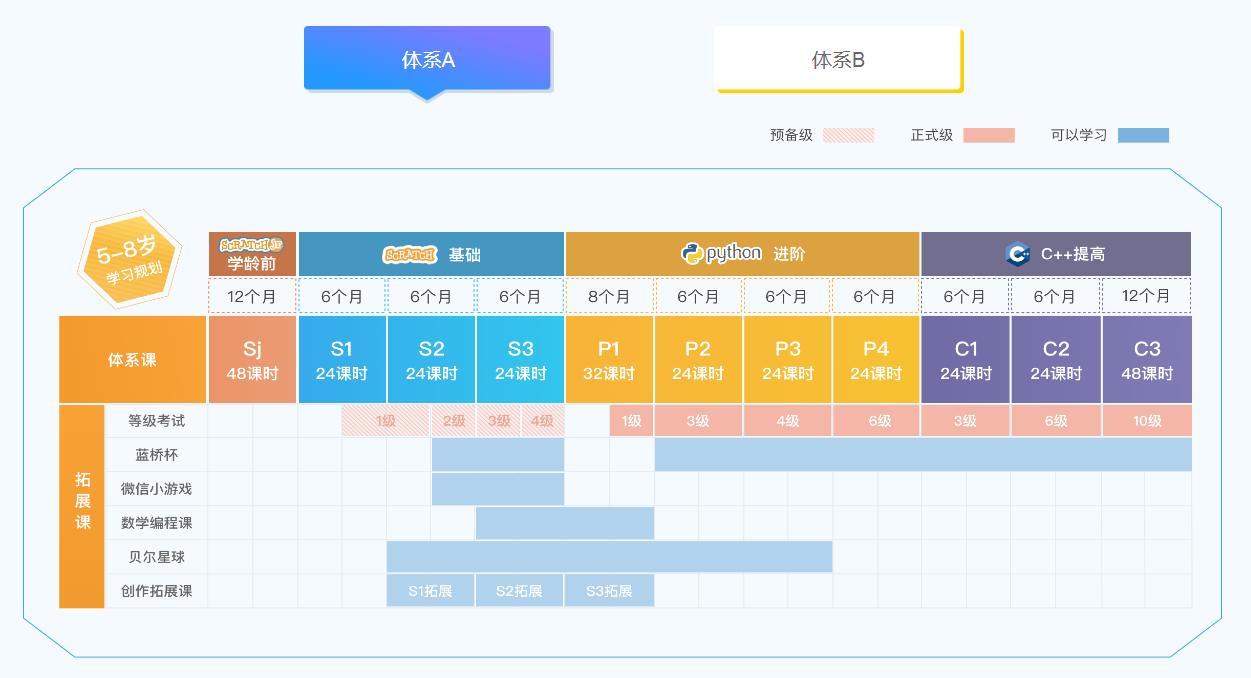This screenshot has width=1251, height=678.
Task: Switch to the 体系A tab
Action: [427, 58]
